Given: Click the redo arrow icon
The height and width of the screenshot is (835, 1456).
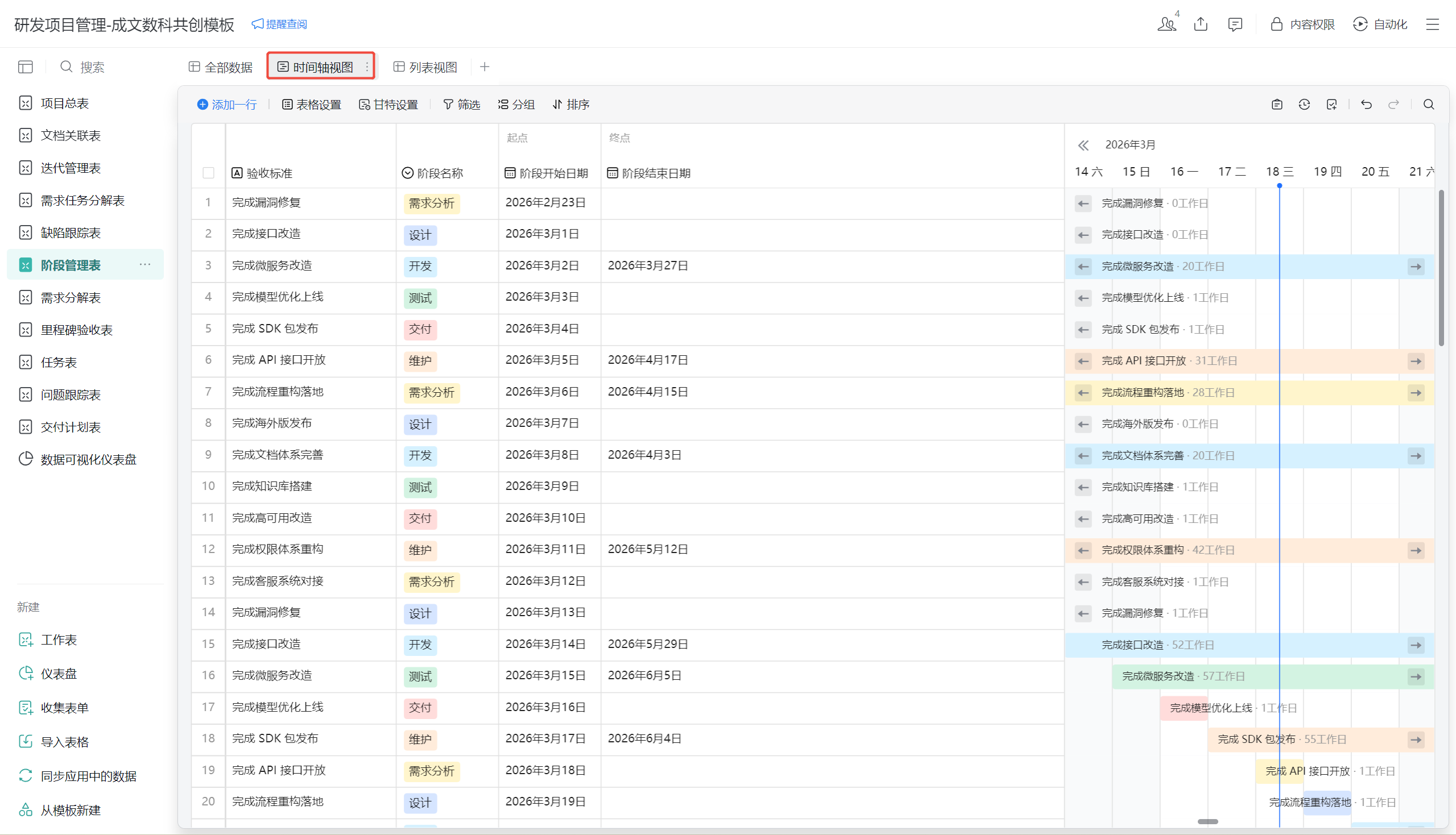Looking at the screenshot, I should [x=1393, y=105].
